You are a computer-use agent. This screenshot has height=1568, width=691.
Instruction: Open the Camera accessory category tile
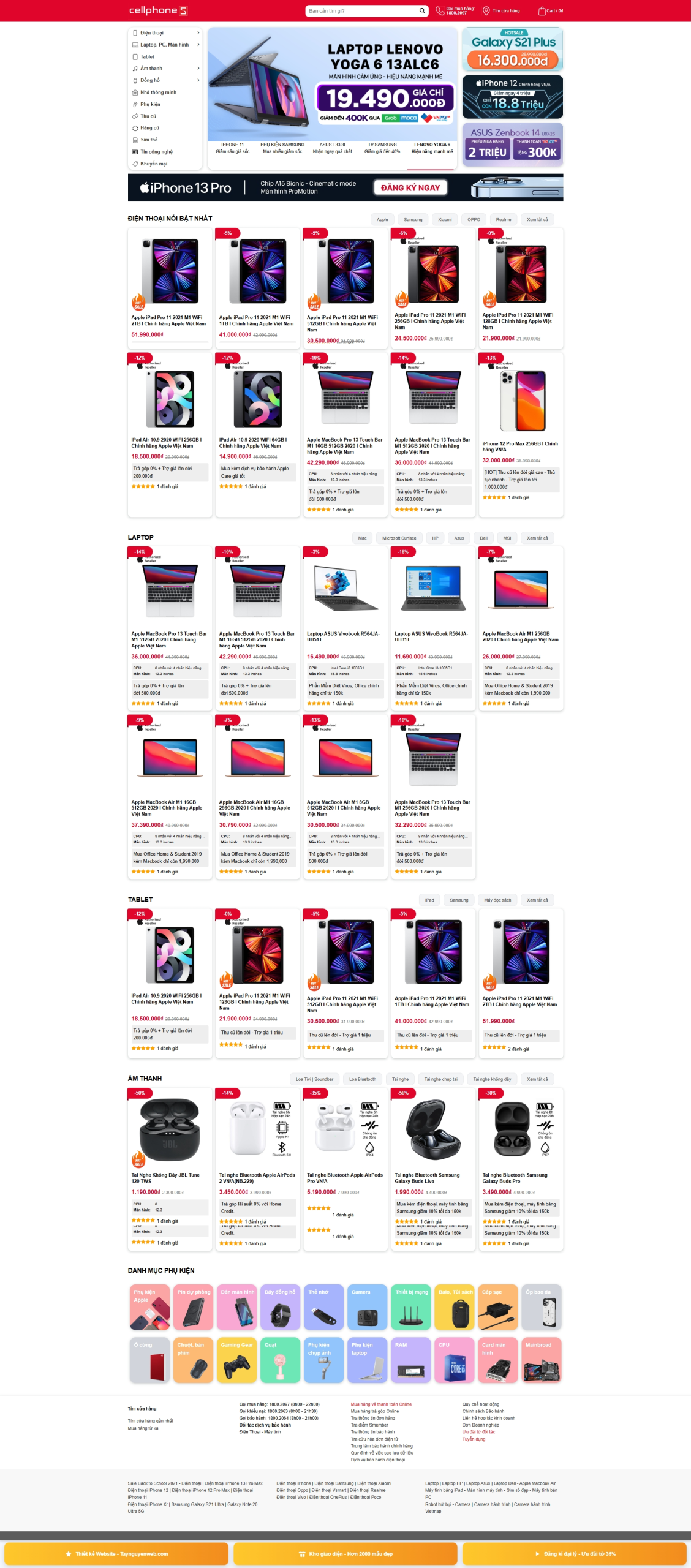tap(367, 1308)
